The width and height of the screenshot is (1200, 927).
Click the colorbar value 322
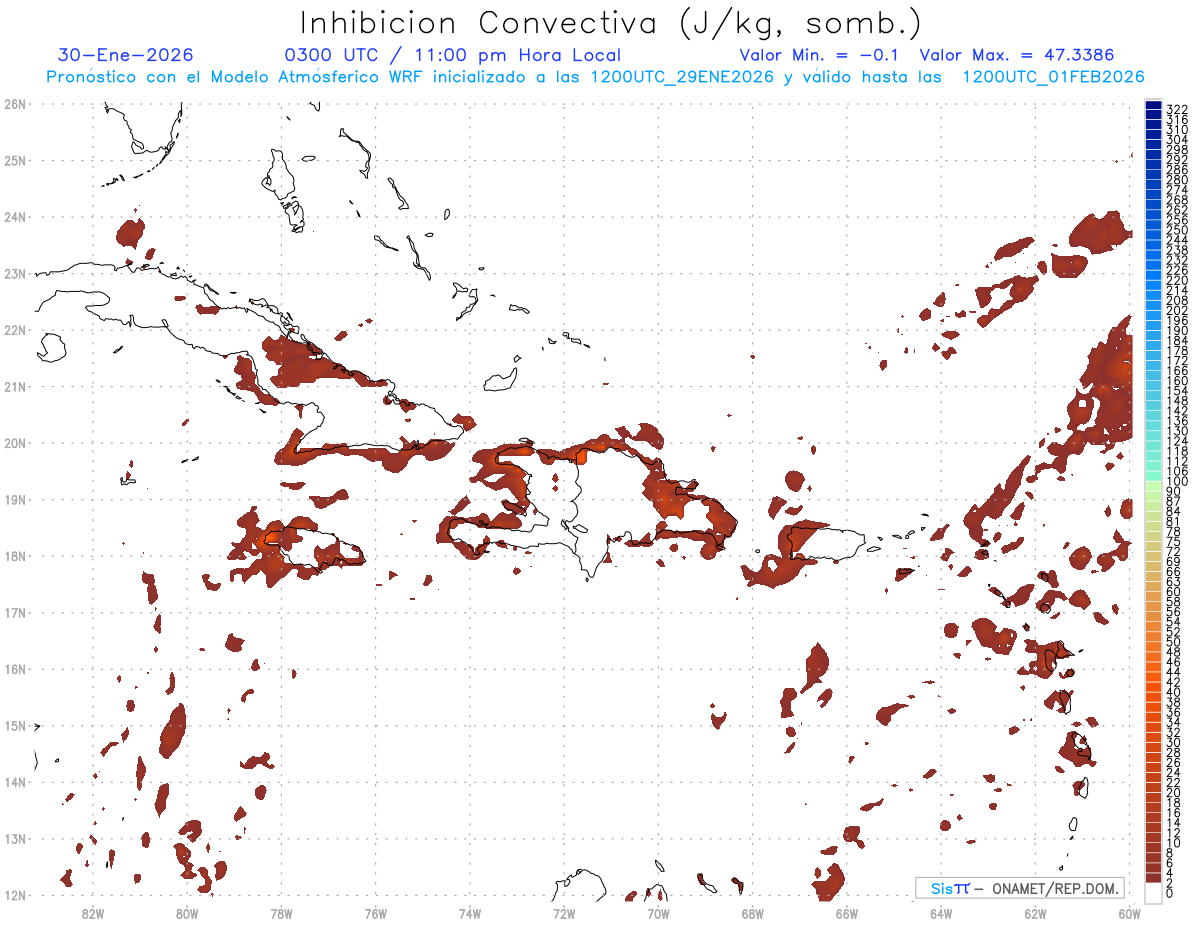click(x=1177, y=109)
